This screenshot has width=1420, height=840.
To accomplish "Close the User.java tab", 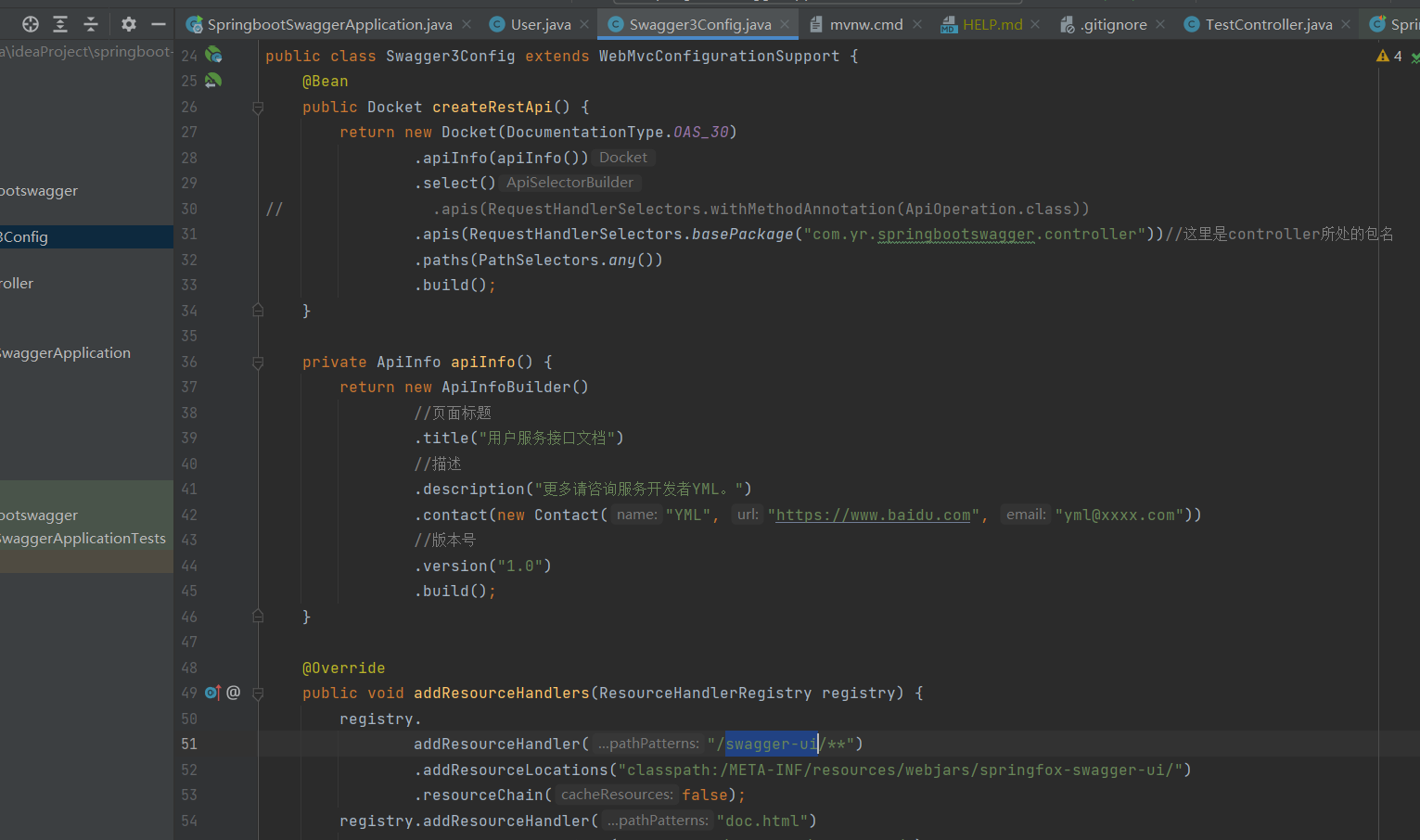I will (585, 24).
